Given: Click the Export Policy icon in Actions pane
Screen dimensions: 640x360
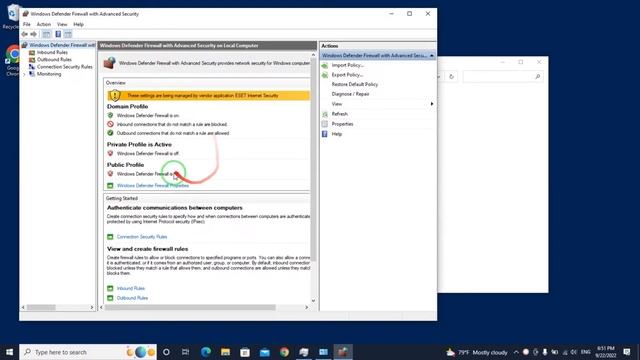Looking at the screenshot, I should point(325,75).
